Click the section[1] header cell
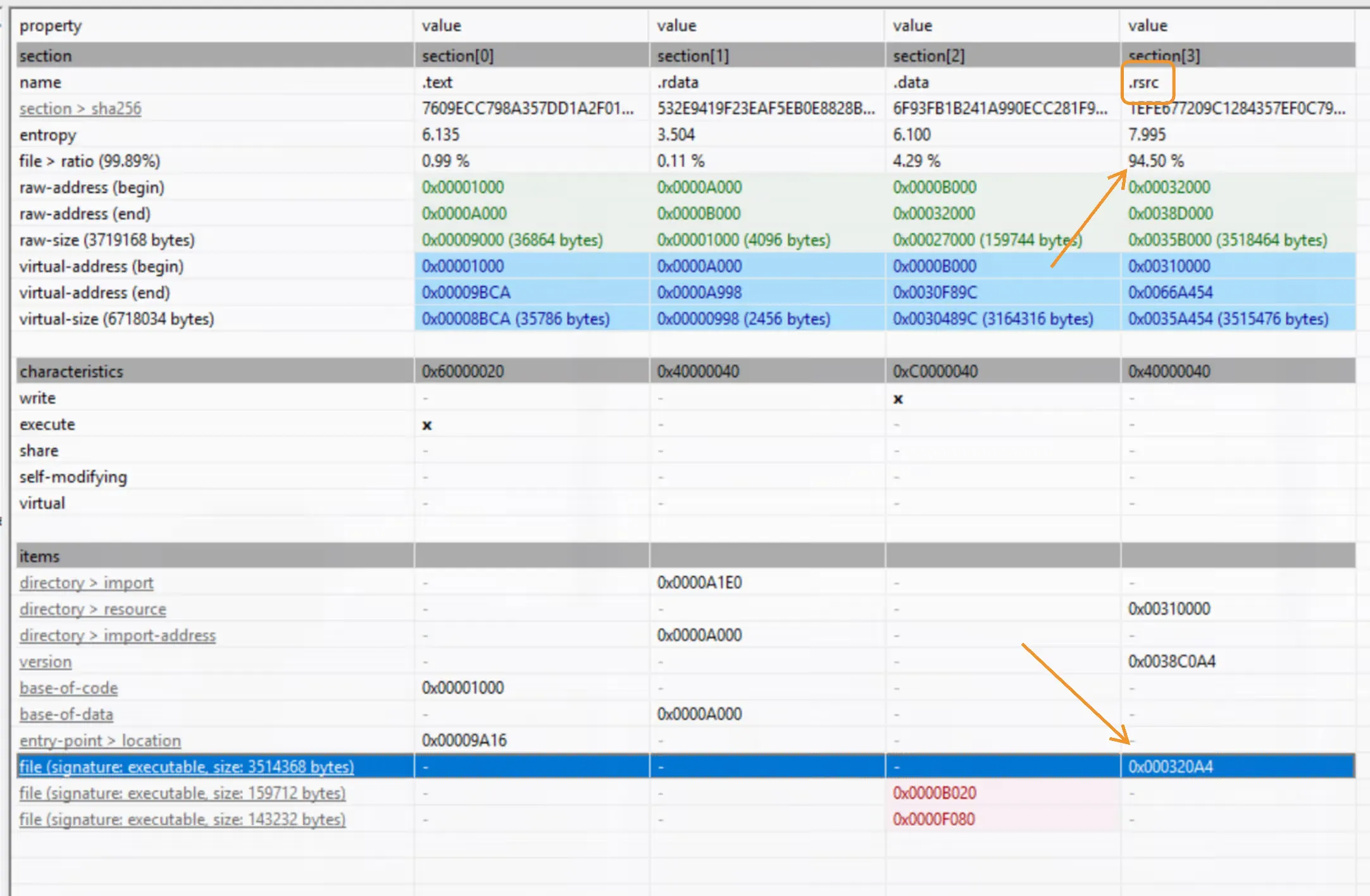 (693, 56)
